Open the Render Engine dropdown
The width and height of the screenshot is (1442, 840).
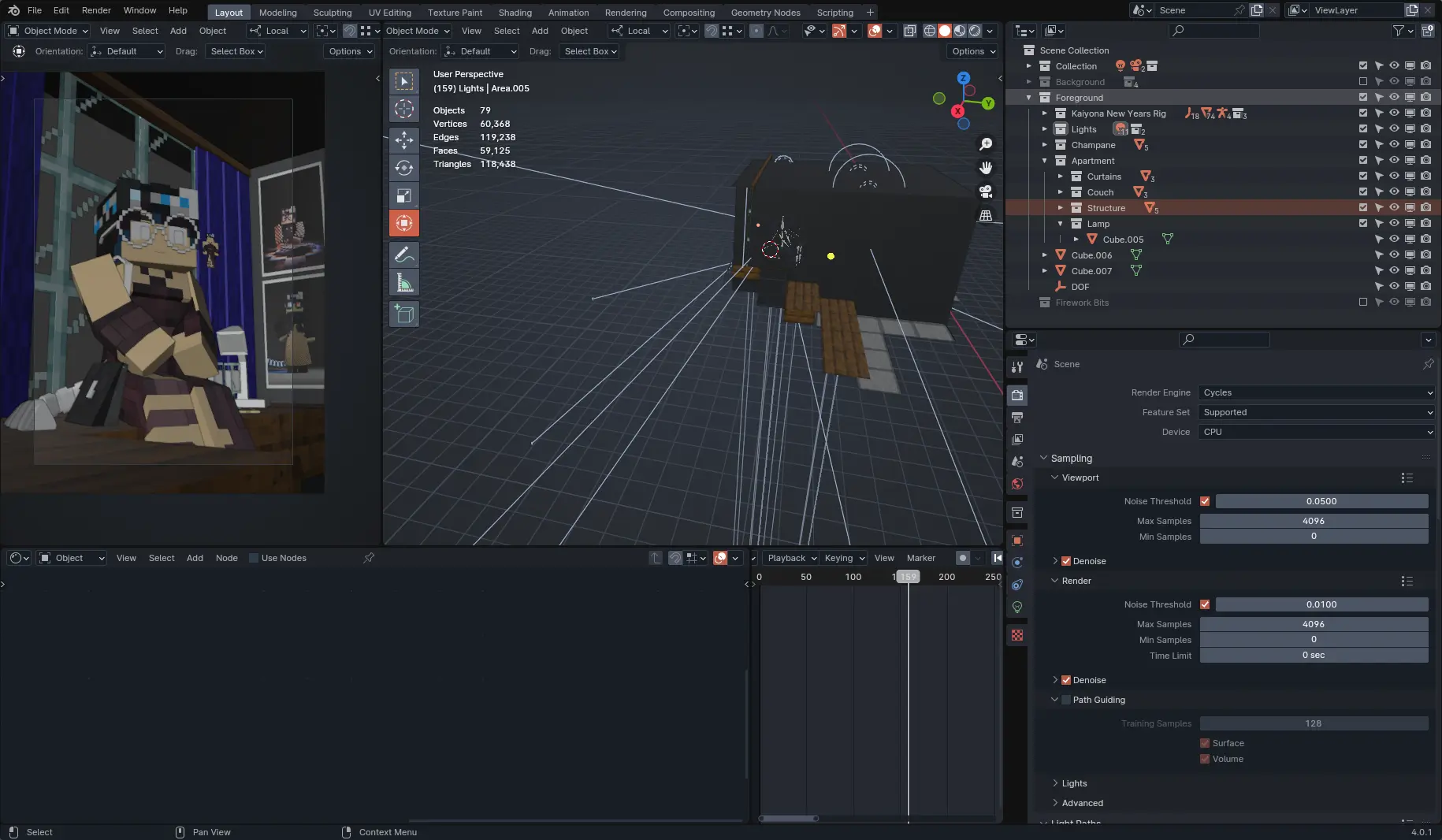tap(1316, 392)
